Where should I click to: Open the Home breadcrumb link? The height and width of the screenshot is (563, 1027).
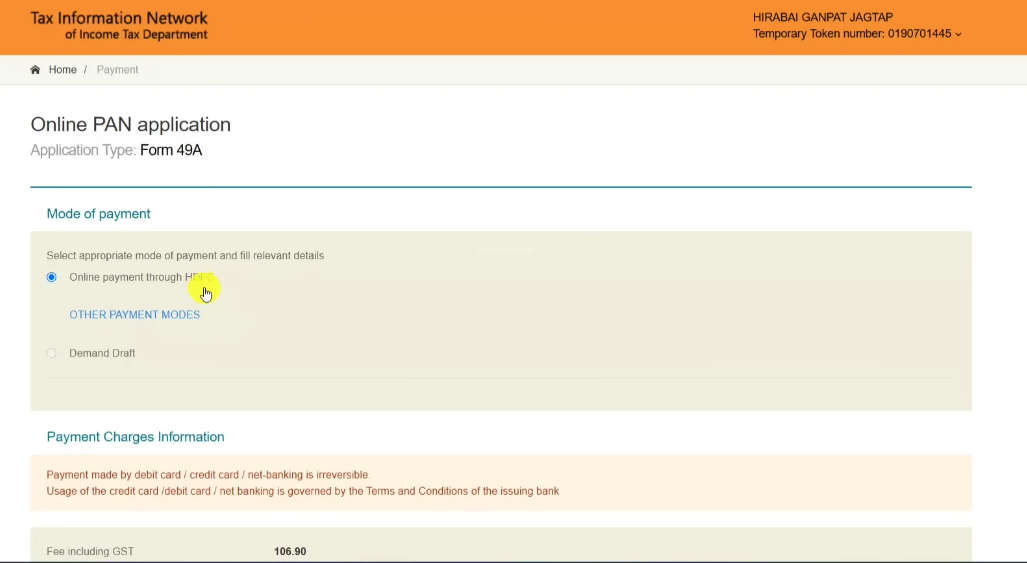[62, 70]
